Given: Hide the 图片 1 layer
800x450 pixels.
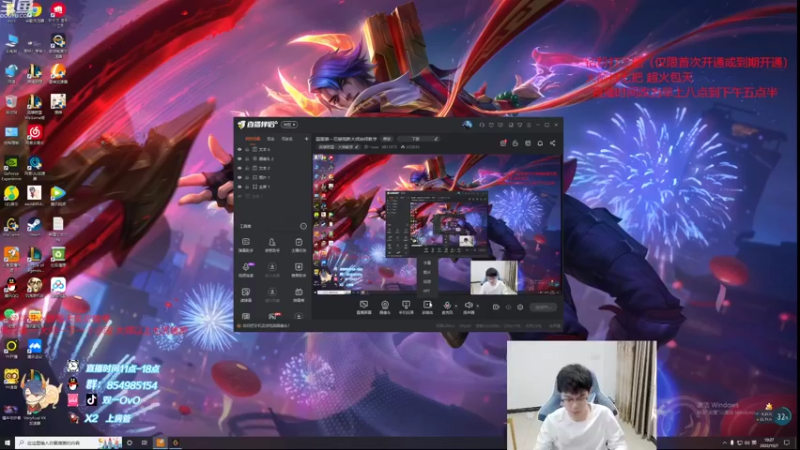Looking at the screenshot, I should pyautogui.click(x=240, y=177).
